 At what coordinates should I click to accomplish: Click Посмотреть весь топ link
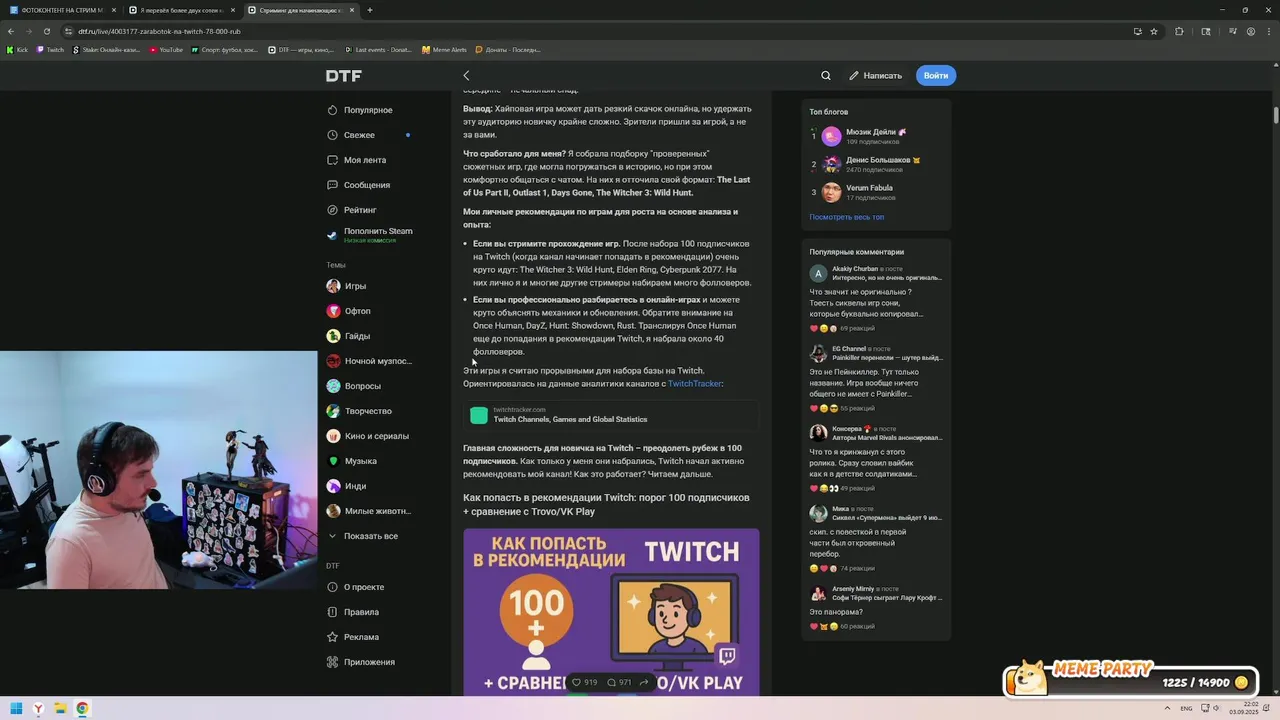pos(846,217)
